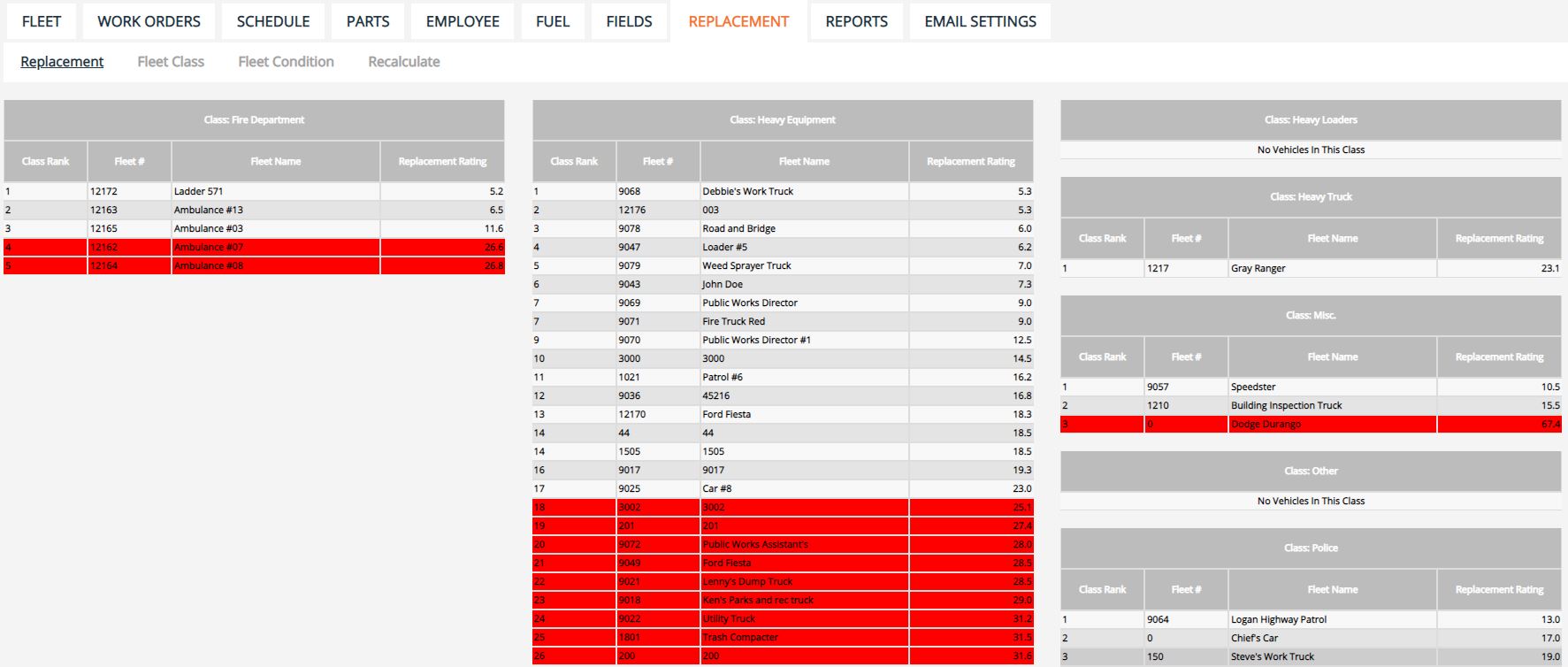This screenshot has height=667, width=1568.
Task: Click fleet number 12172
Action: pyautogui.click(x=103, y=191)
